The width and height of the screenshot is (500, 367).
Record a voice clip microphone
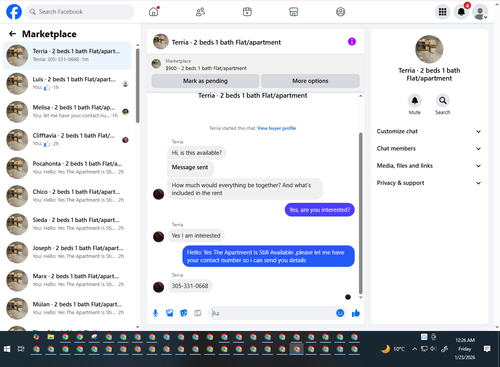(x=155, y=313)
